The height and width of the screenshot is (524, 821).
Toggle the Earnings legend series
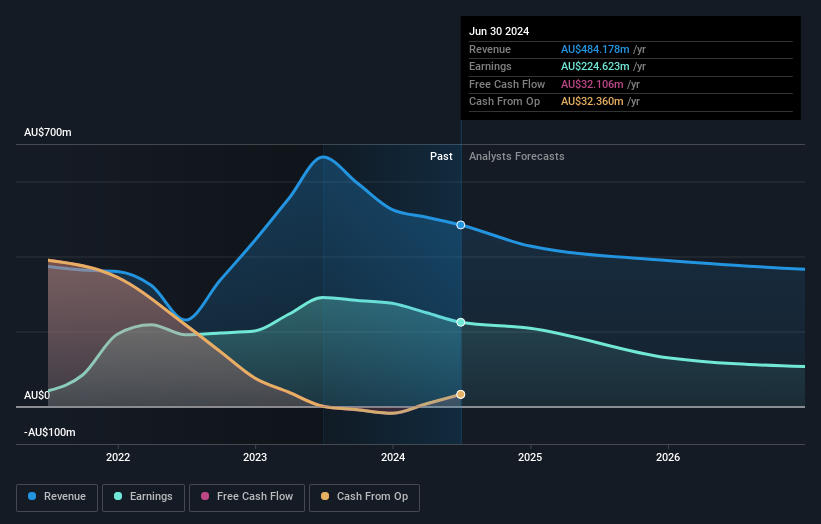click(x=143, y=497)
